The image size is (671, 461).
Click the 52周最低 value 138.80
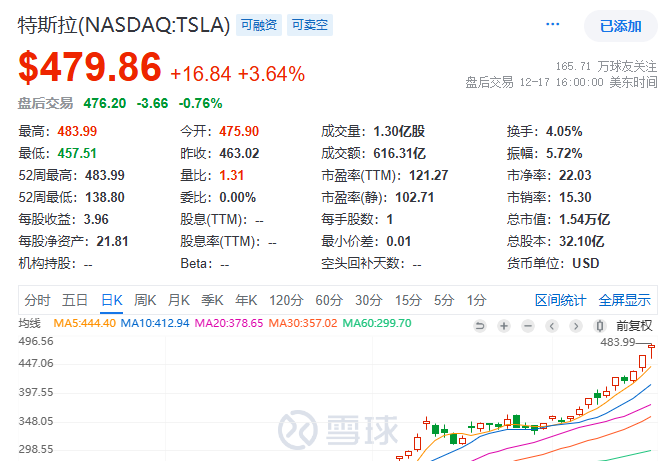(105, 197)
